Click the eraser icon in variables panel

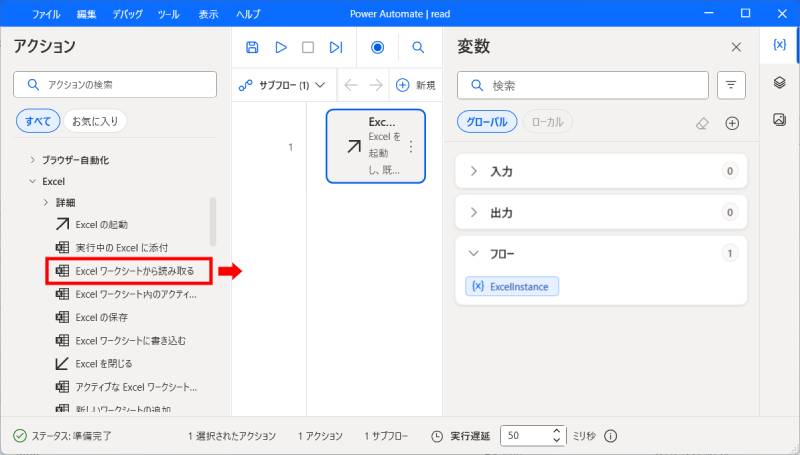703,123
